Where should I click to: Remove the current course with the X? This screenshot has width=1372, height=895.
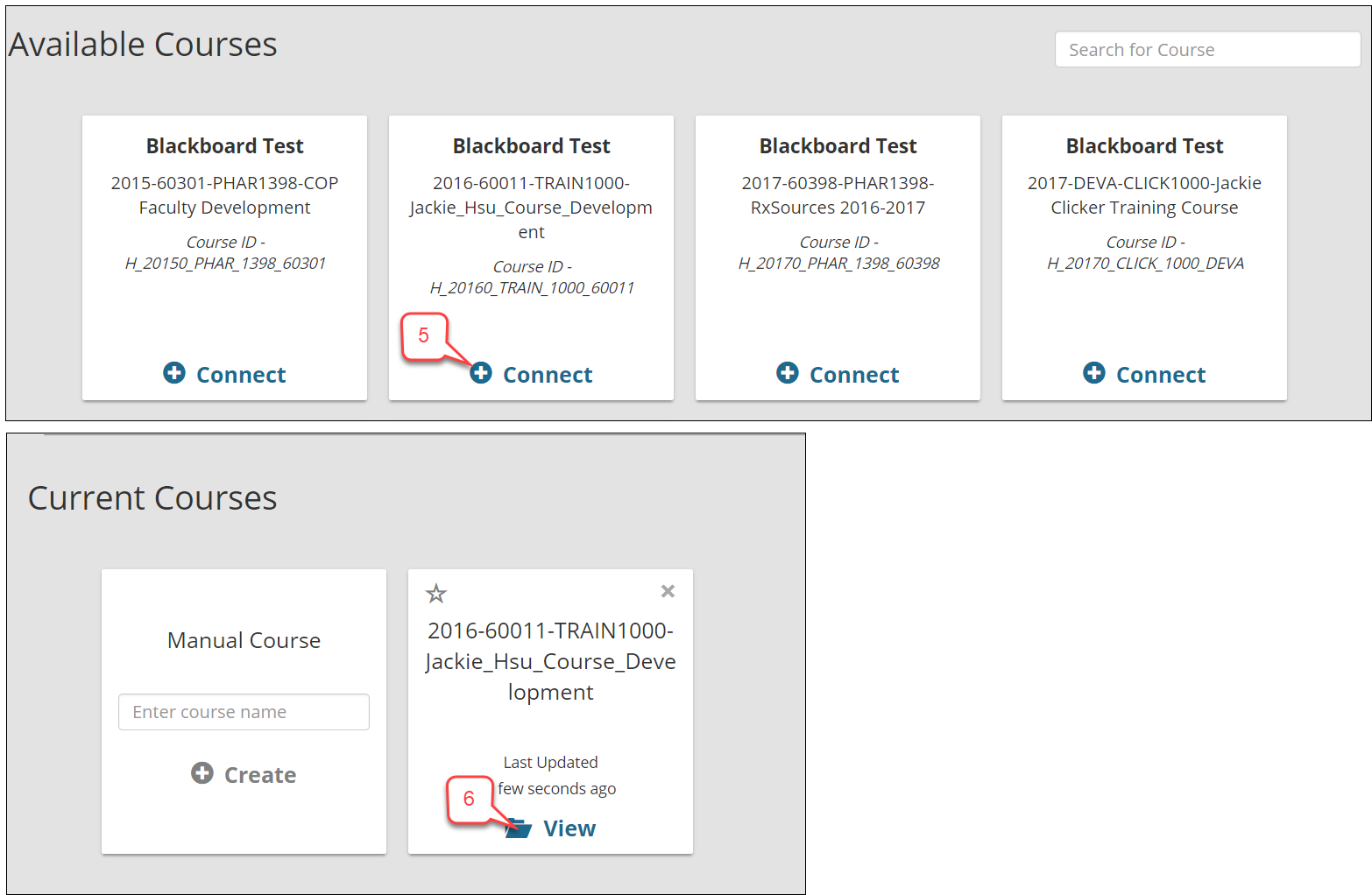pos(668,591)
